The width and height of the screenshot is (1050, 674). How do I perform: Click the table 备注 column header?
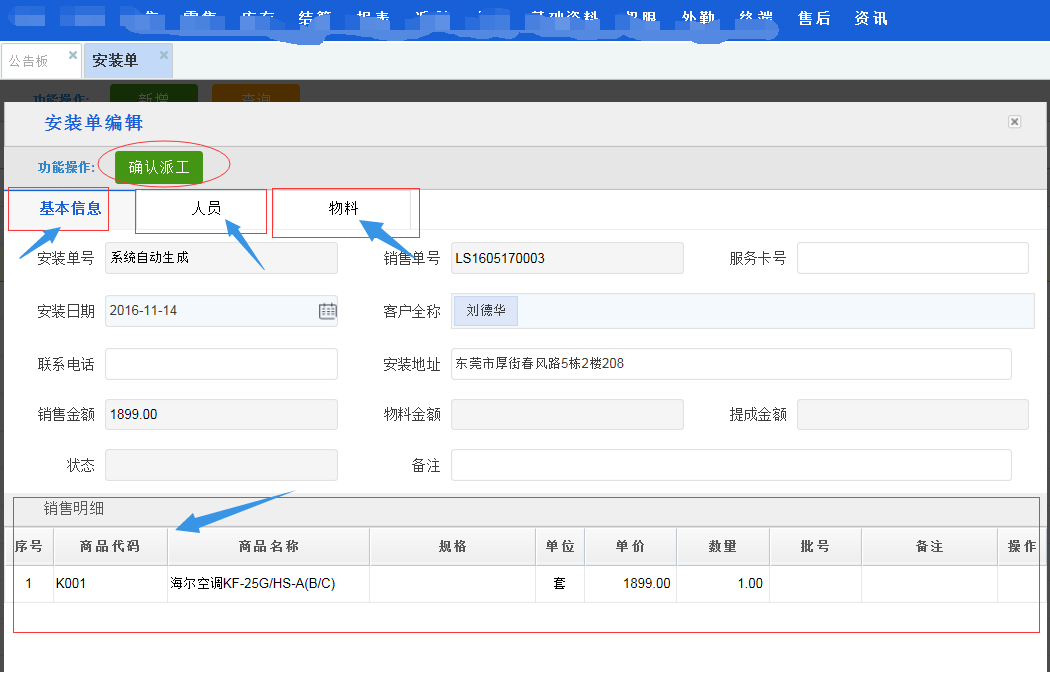coord(929,547)
